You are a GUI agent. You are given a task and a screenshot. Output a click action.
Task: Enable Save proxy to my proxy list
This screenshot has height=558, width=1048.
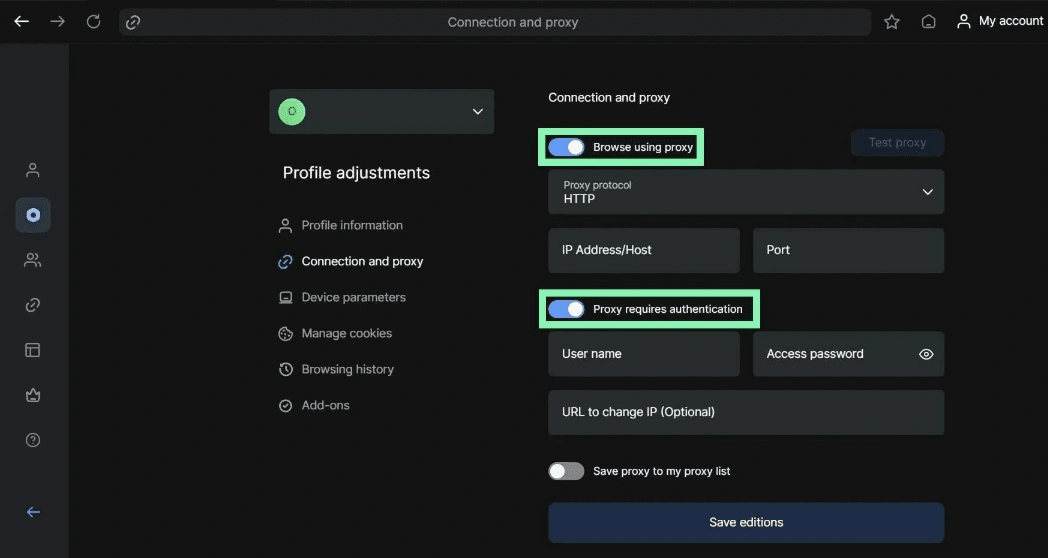[x=566, y=471]
